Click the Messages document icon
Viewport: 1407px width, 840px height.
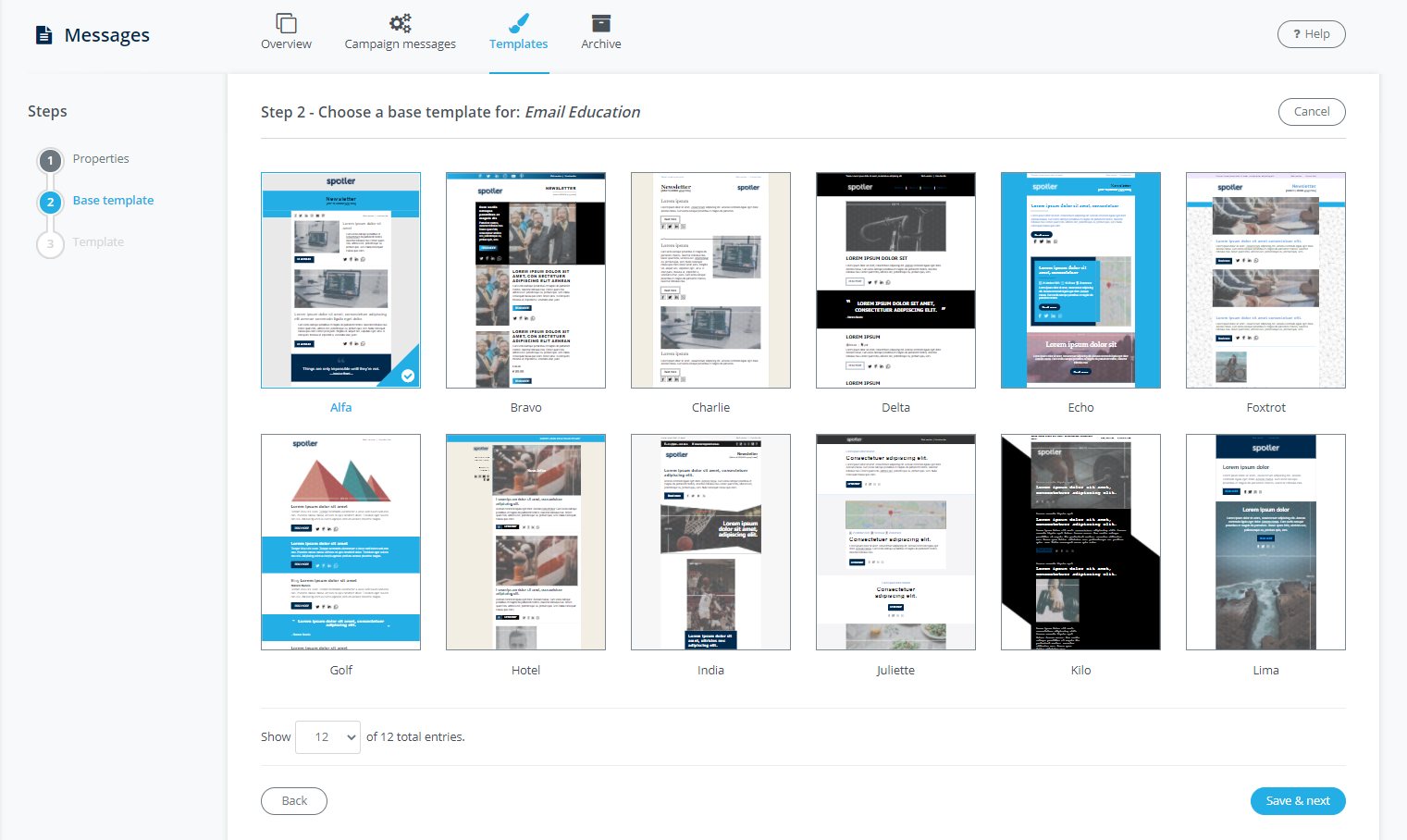pyautogui.click(x=43, y=35)
